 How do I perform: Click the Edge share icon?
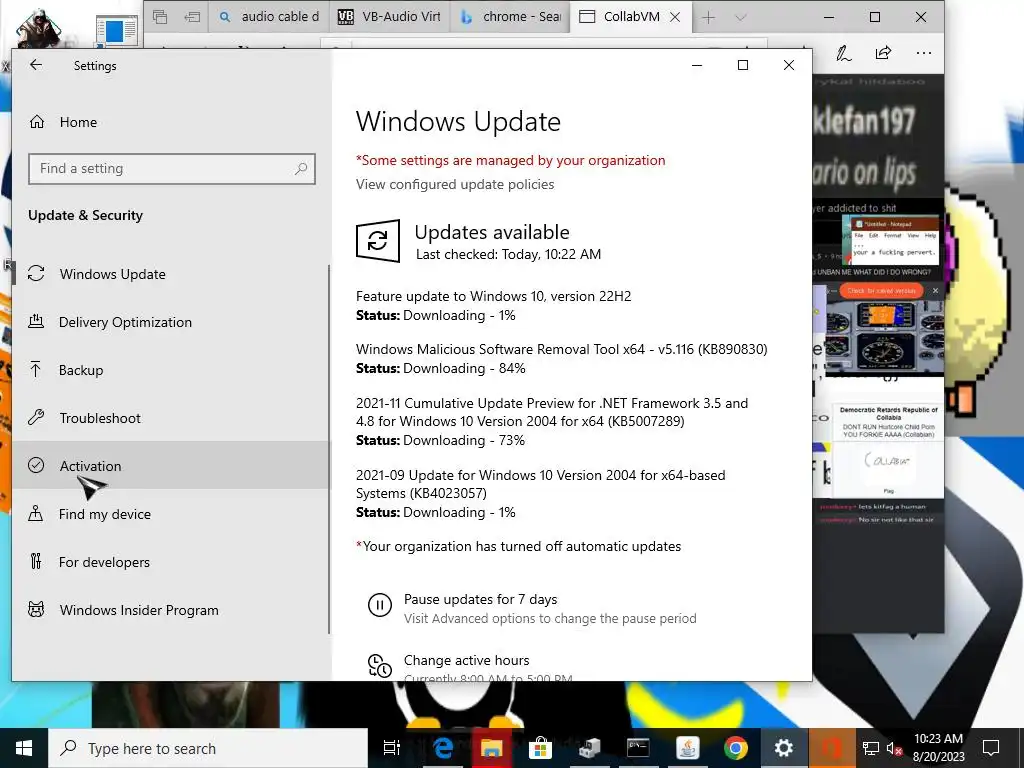[x=883, y=53]
